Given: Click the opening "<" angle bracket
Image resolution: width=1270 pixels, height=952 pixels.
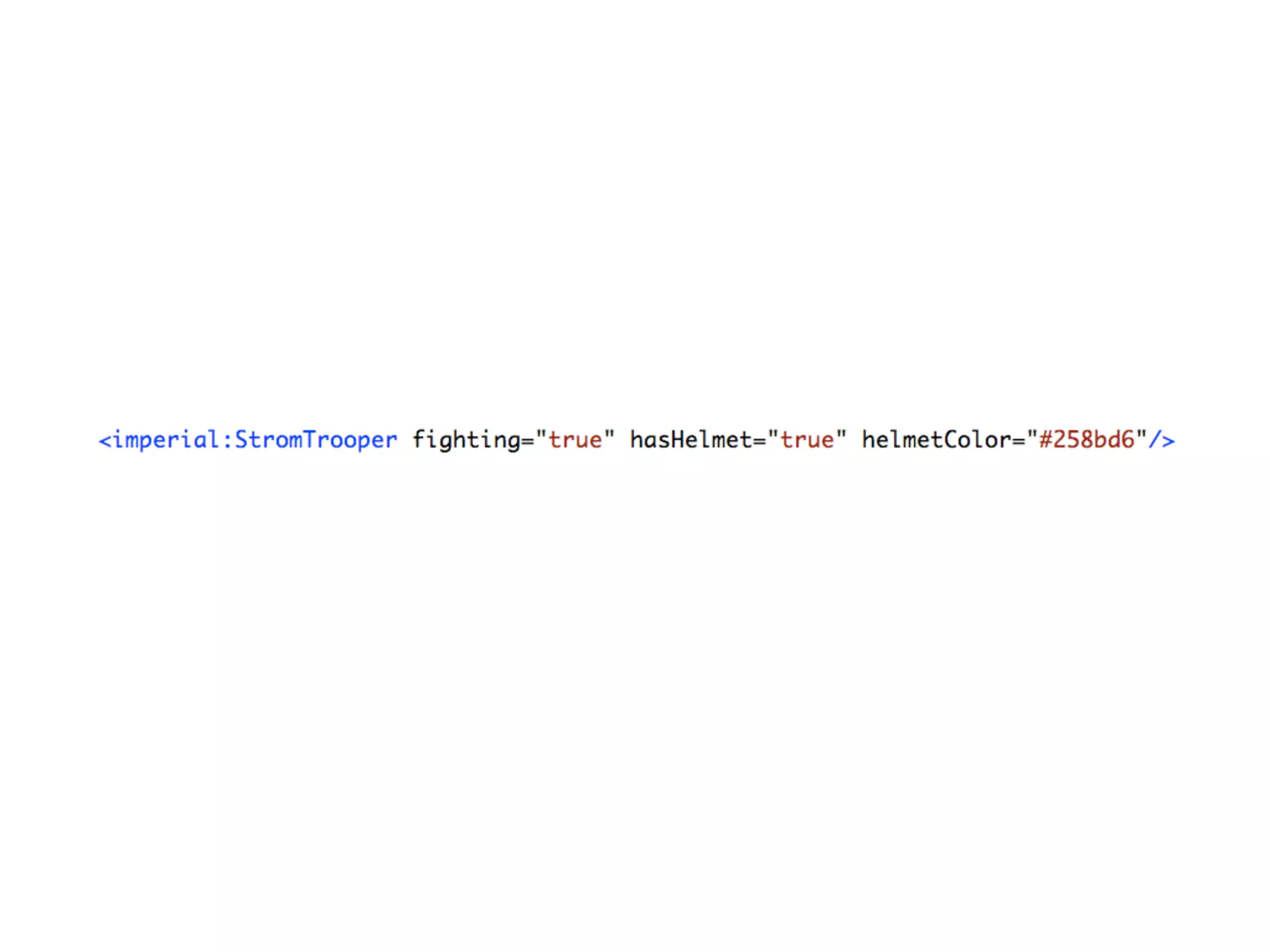Looking at the screenshot, I should [105, 441].
